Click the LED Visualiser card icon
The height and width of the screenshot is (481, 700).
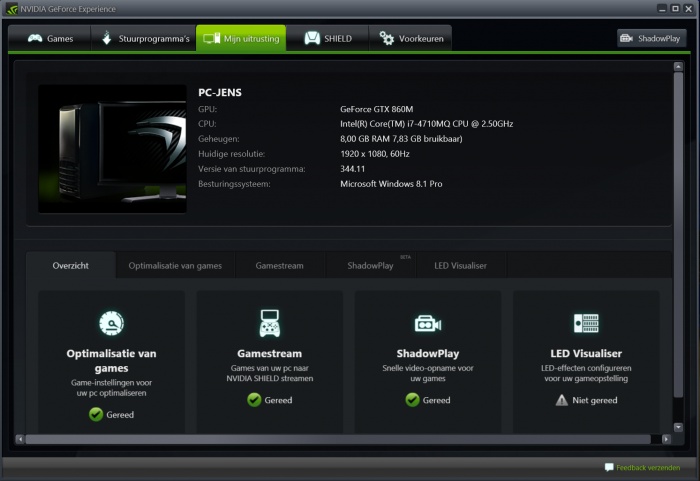586,323
